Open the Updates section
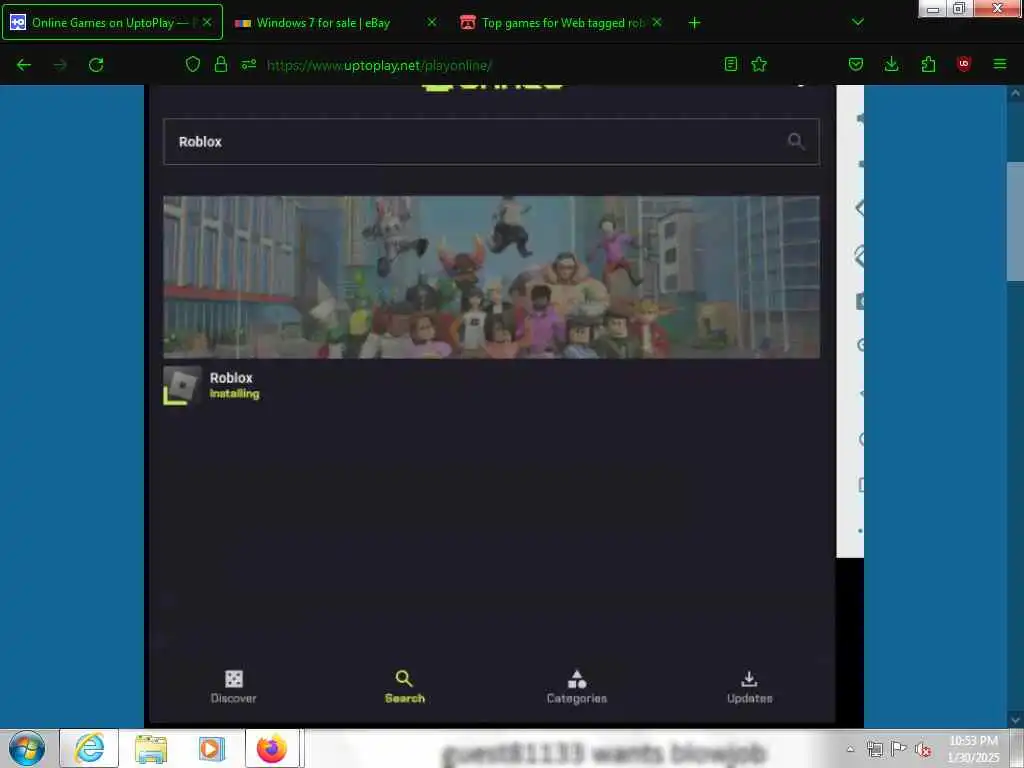 tap(749, 687)
